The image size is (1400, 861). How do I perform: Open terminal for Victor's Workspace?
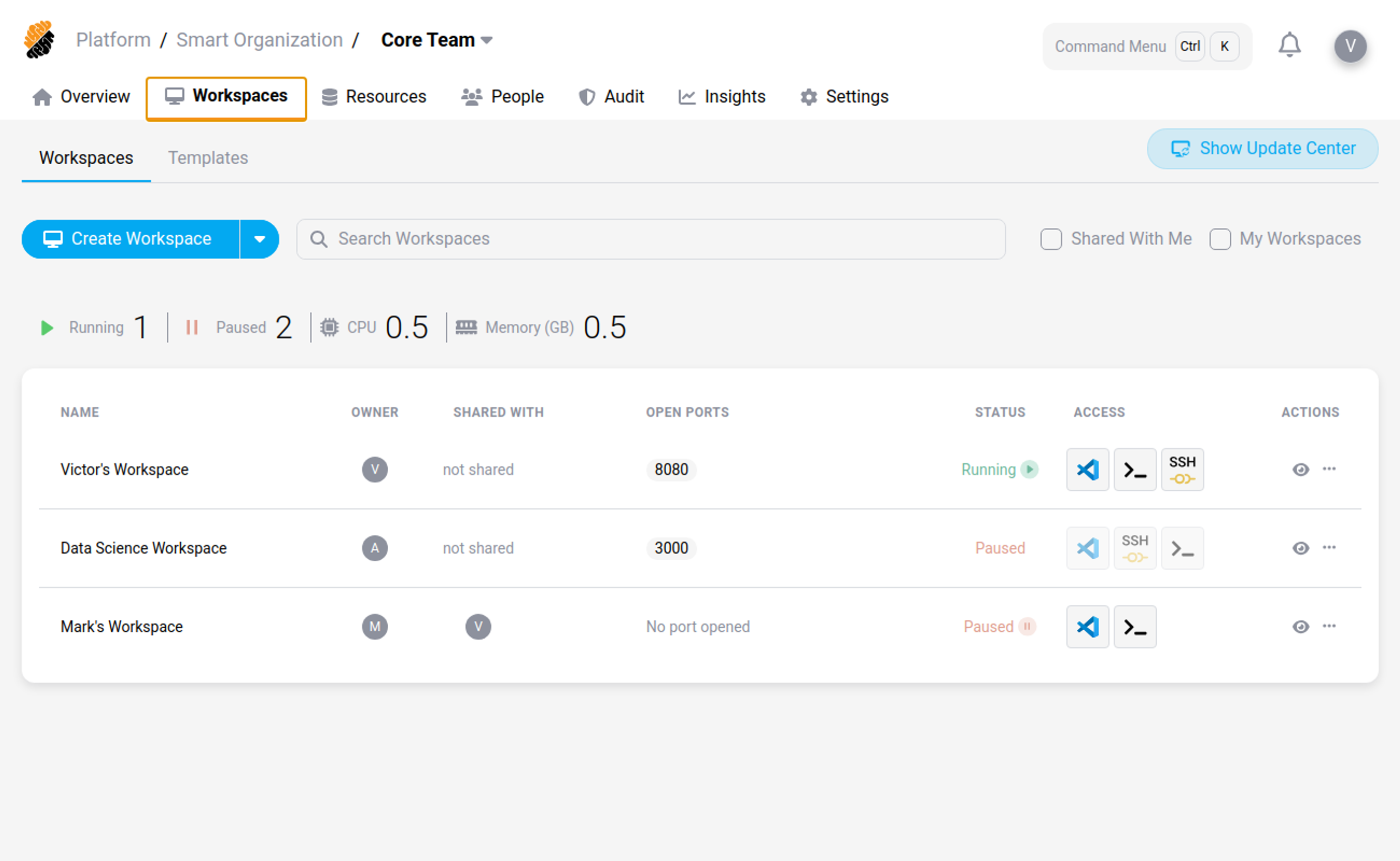(1134, 469)
